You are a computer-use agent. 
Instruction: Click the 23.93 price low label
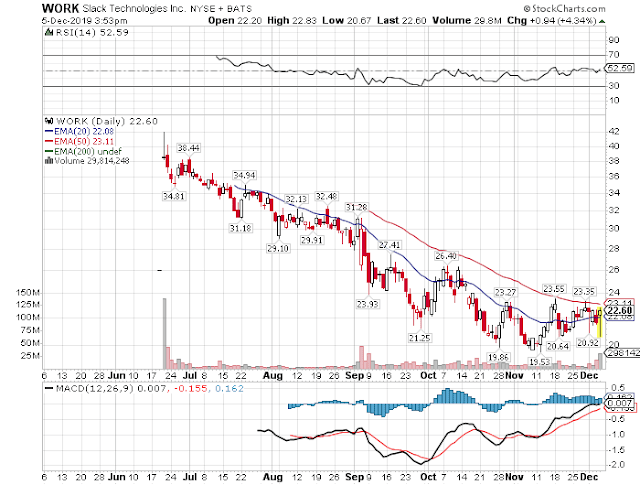click(x=367, y=304)
